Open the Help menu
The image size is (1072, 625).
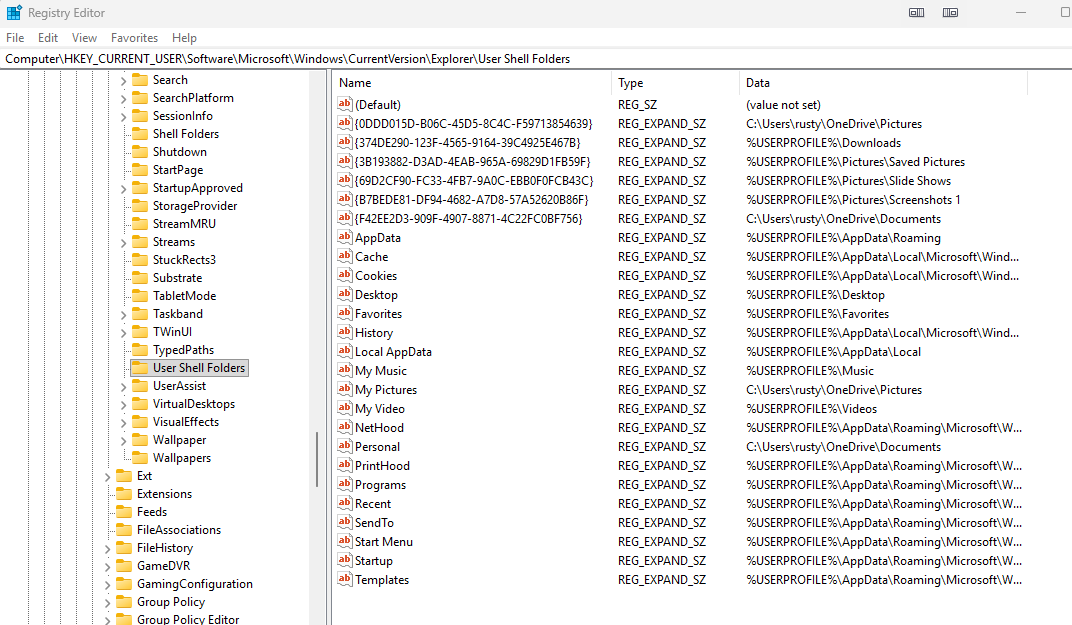(184, 38)
